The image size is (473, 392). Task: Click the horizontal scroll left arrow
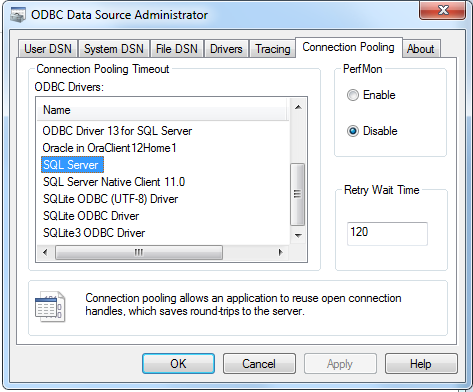click(x=45, y=252)
